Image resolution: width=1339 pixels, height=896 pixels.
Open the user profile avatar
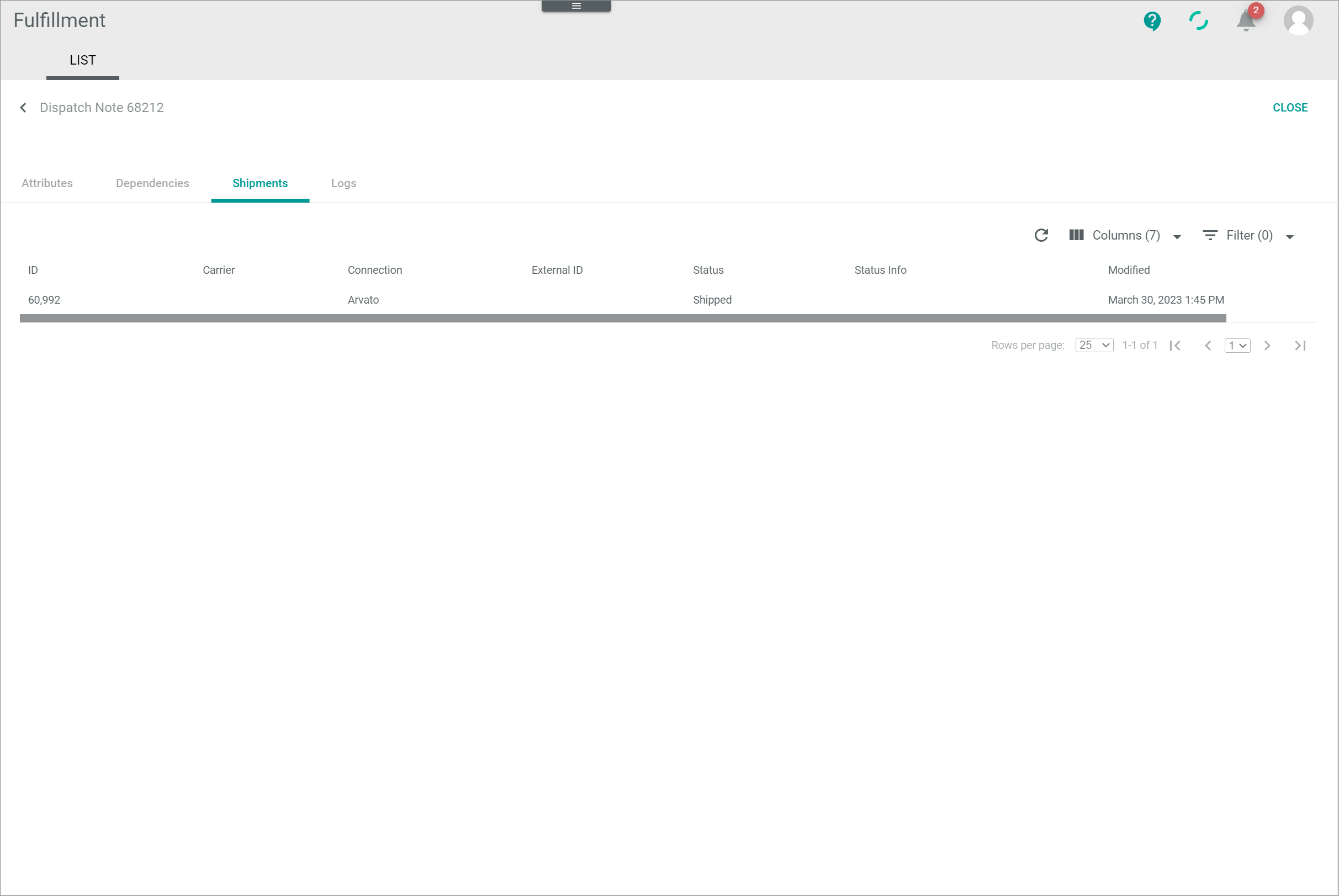pyautogui.click(x=1298, y=21)
